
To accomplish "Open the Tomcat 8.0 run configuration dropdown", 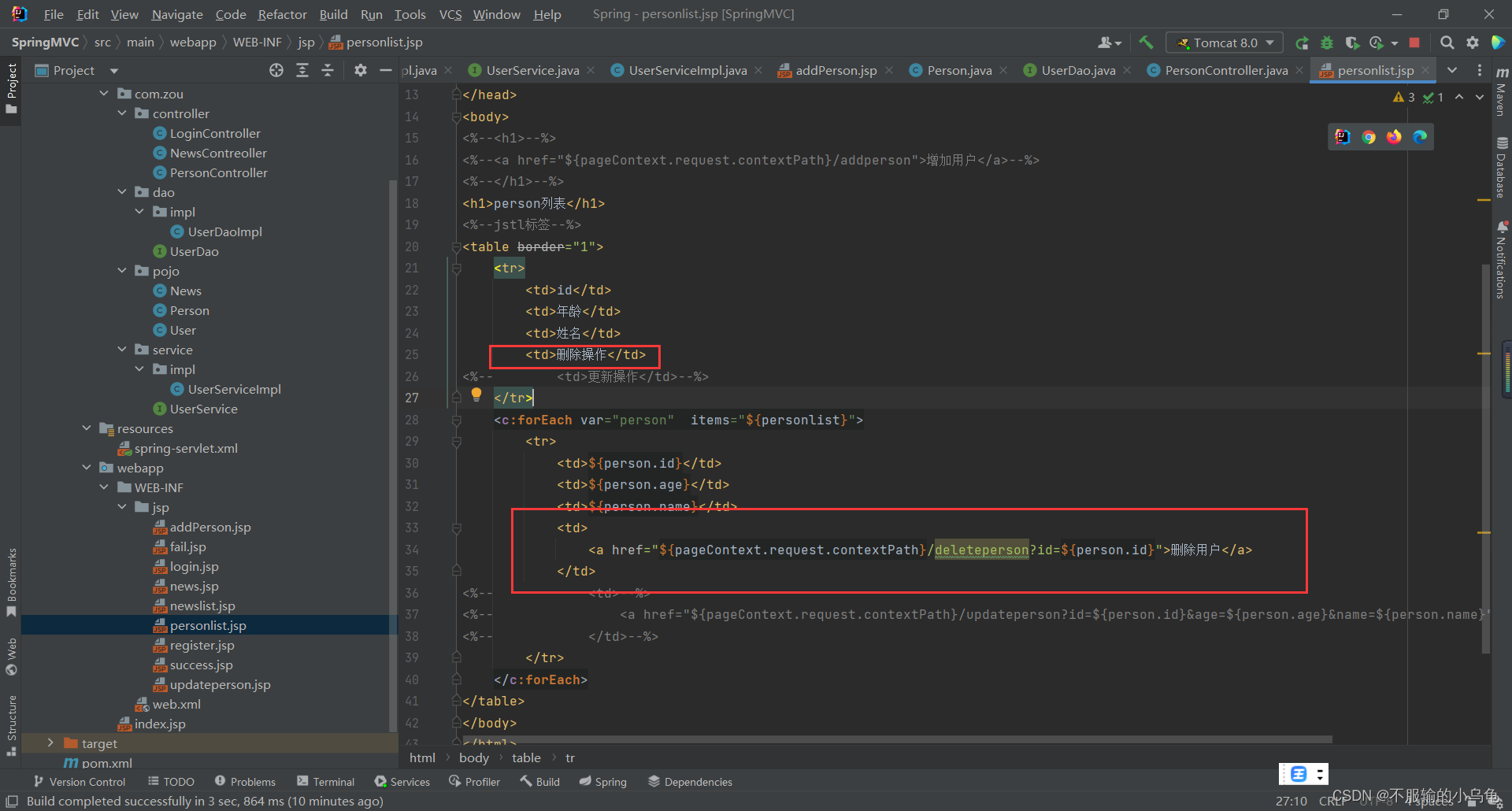I will tap(1268, 43).
